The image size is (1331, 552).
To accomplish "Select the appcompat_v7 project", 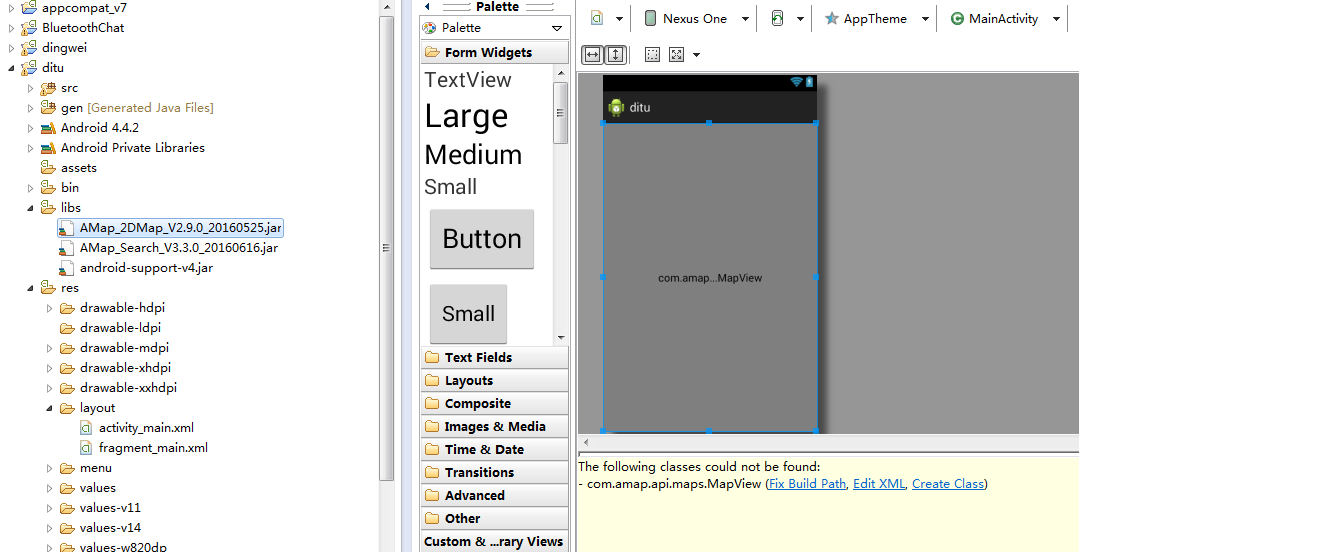I will click(84, 8).
